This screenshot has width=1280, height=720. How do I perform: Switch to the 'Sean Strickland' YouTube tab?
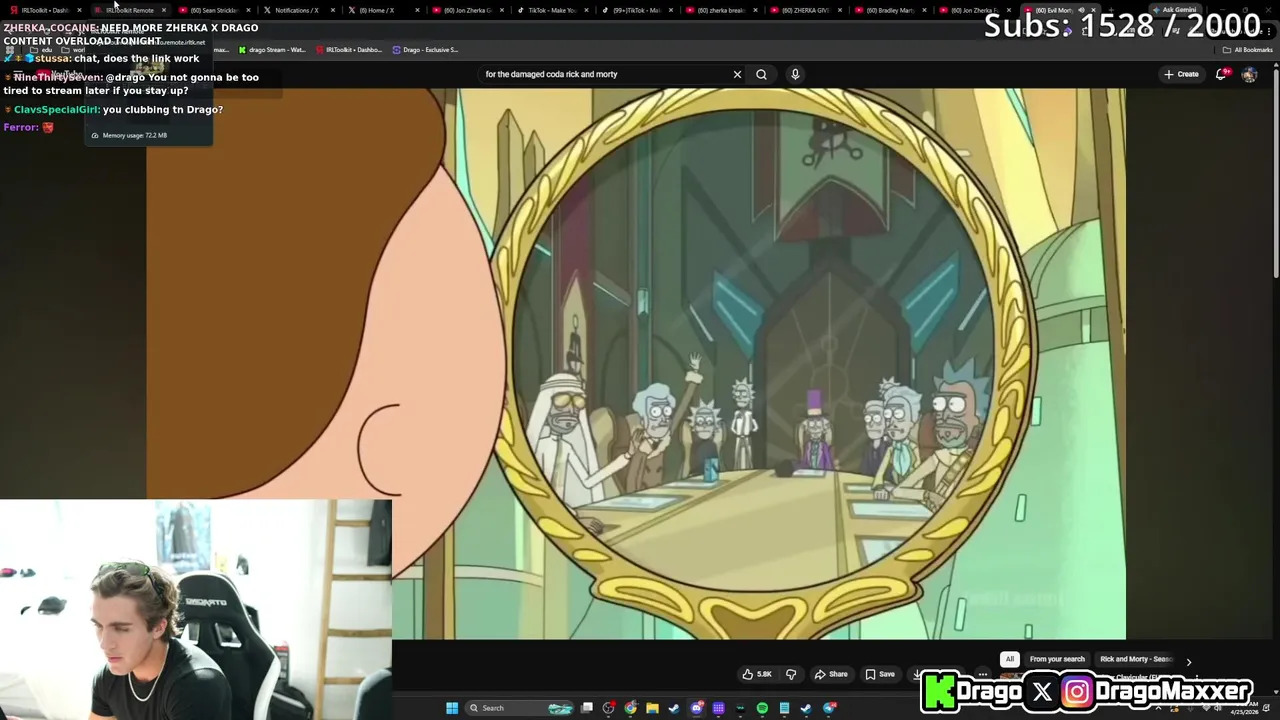point(213,10)
